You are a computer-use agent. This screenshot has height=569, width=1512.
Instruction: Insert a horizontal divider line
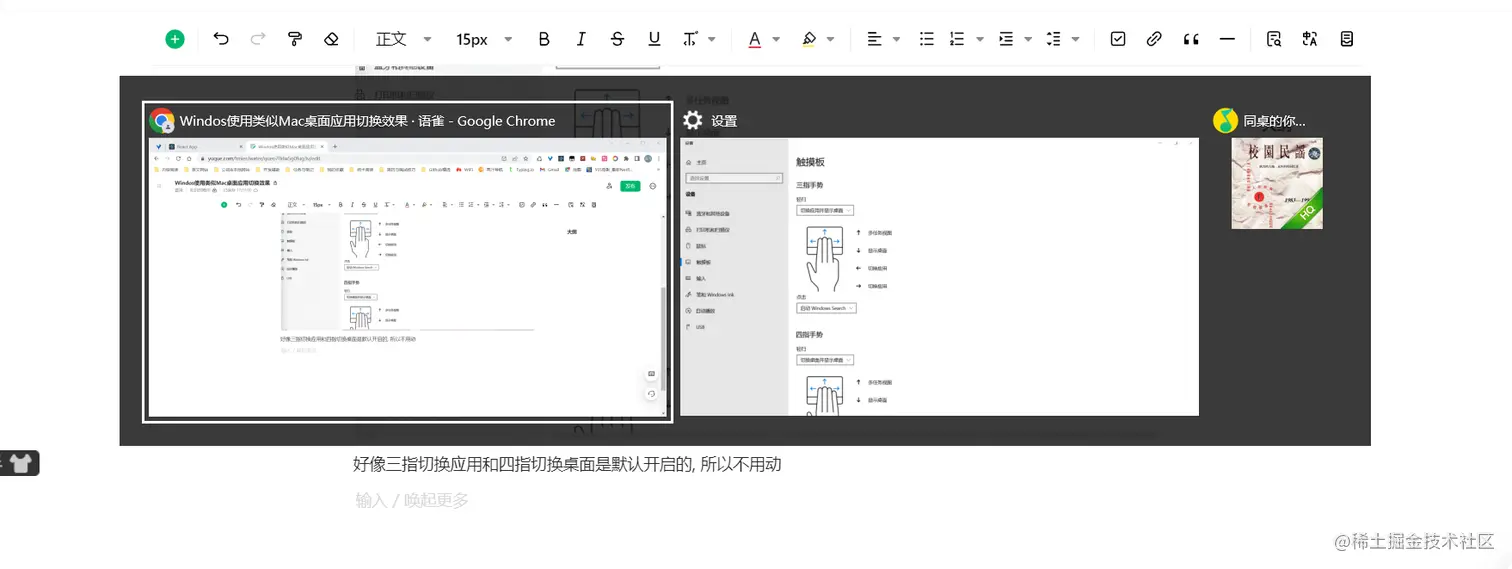point(1228,39)
